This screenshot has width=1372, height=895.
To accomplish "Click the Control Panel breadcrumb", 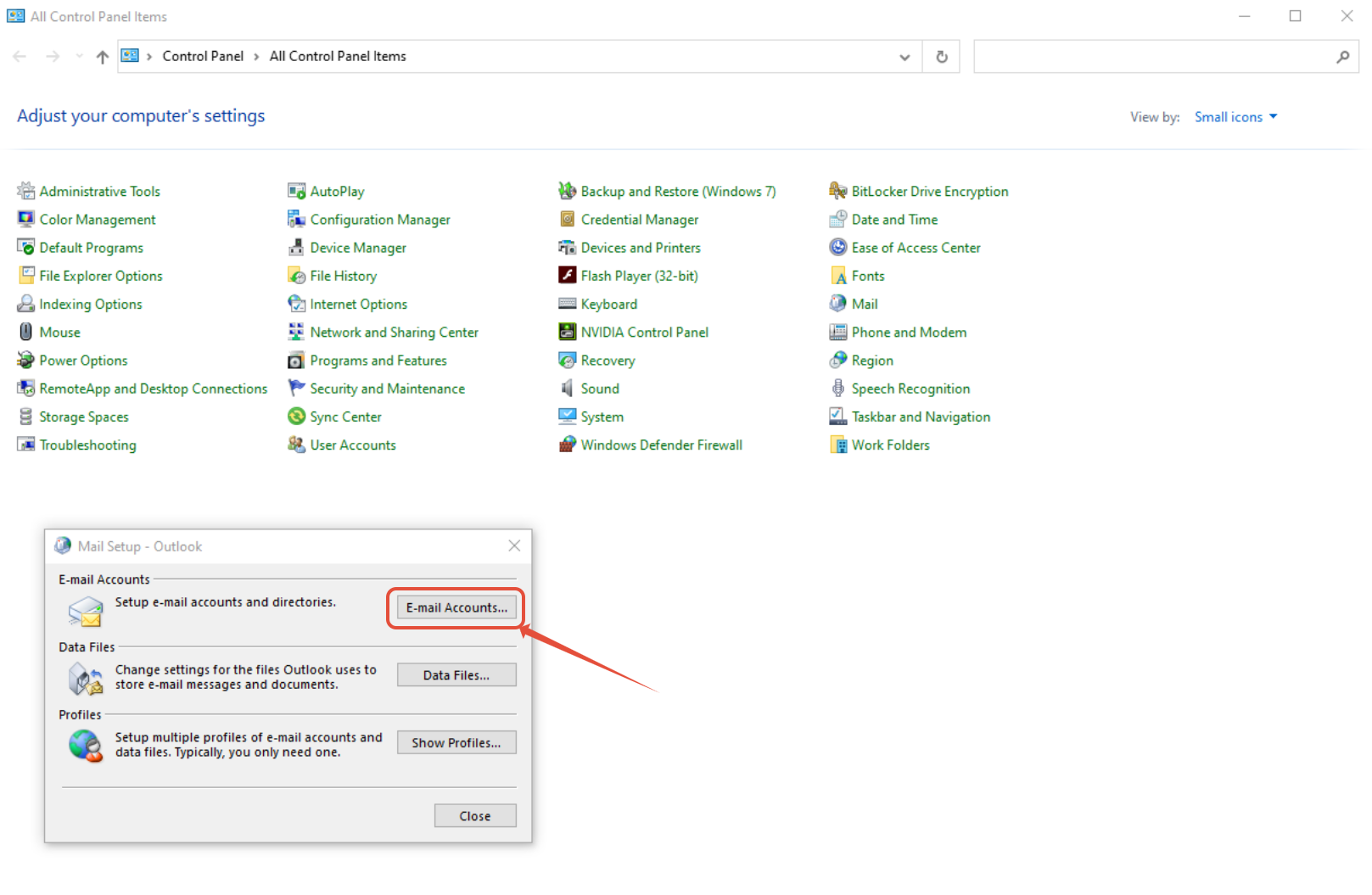I will click(203, 56).
